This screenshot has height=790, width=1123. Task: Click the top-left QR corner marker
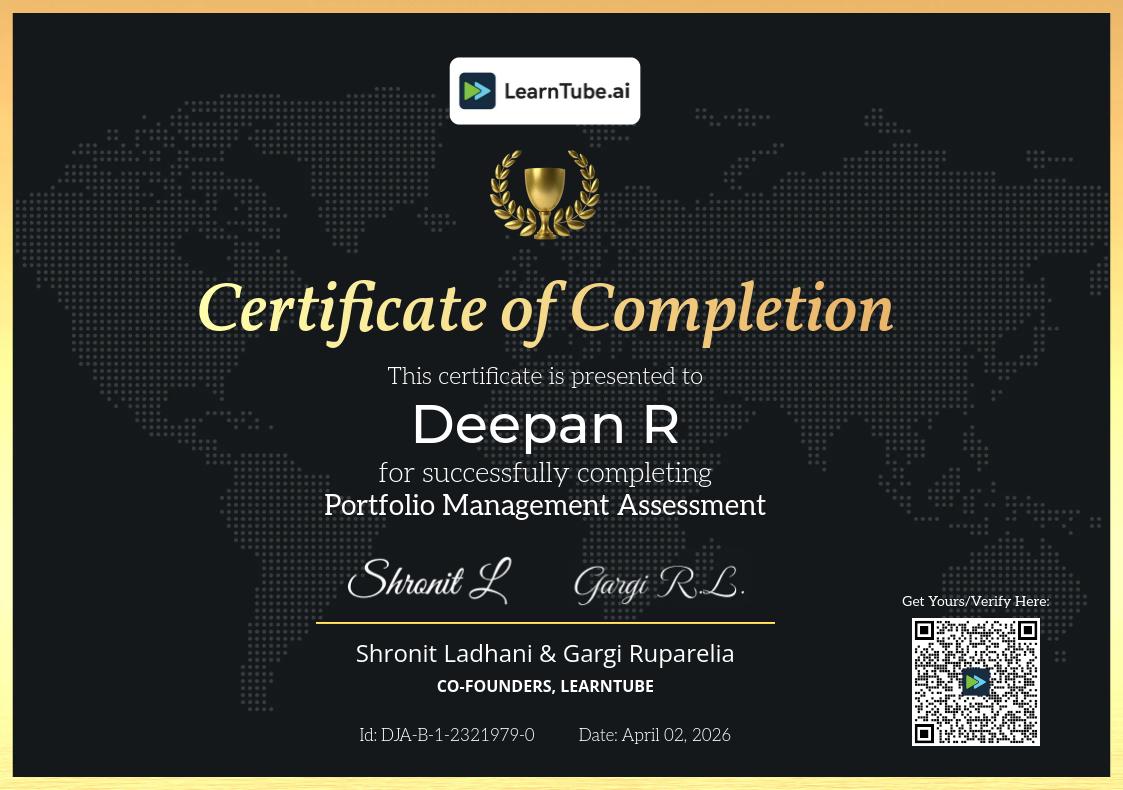click(924, 630)
